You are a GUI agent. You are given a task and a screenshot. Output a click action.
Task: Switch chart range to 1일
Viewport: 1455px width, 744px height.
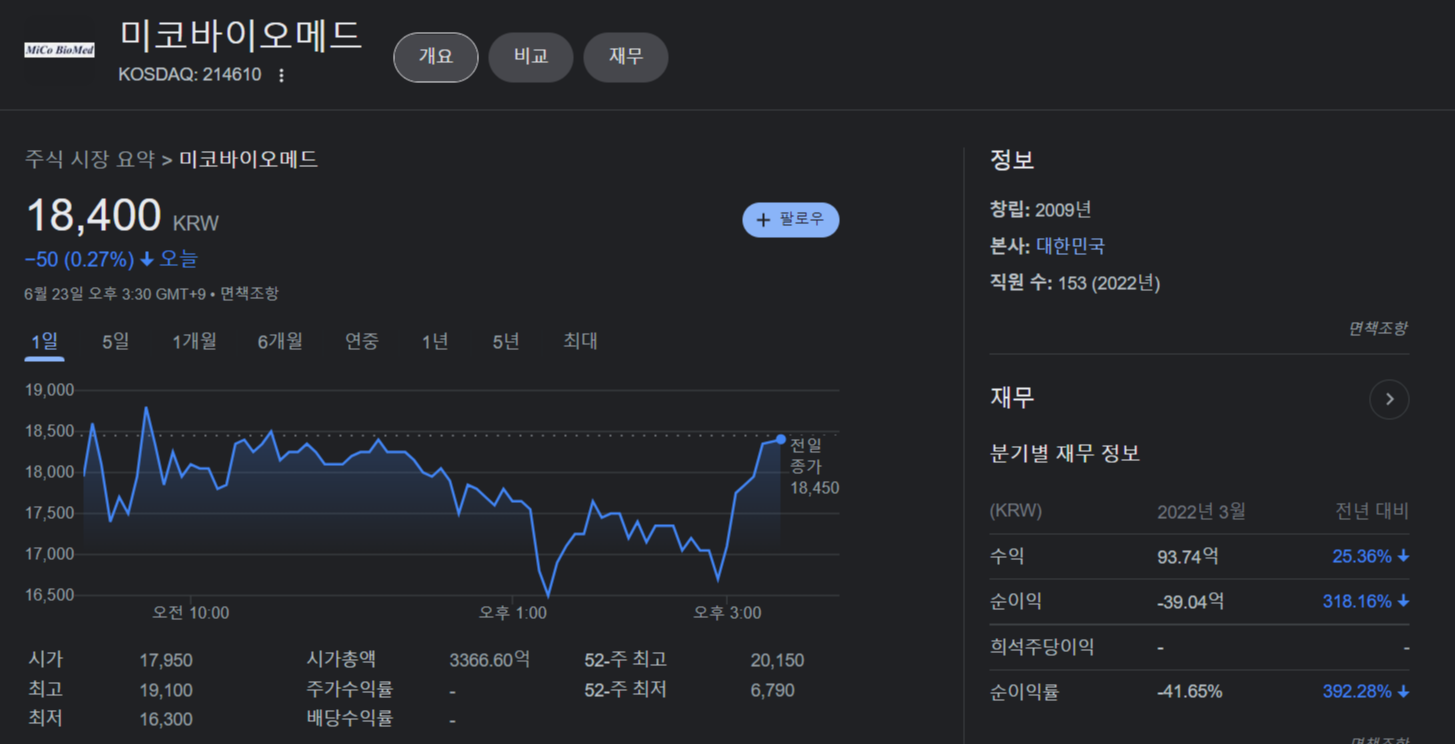click(45, 342)
